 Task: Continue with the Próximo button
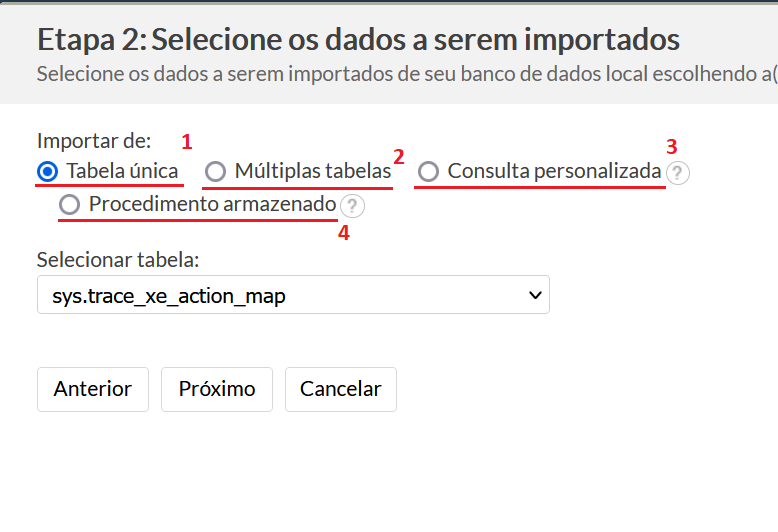(217, 390)
